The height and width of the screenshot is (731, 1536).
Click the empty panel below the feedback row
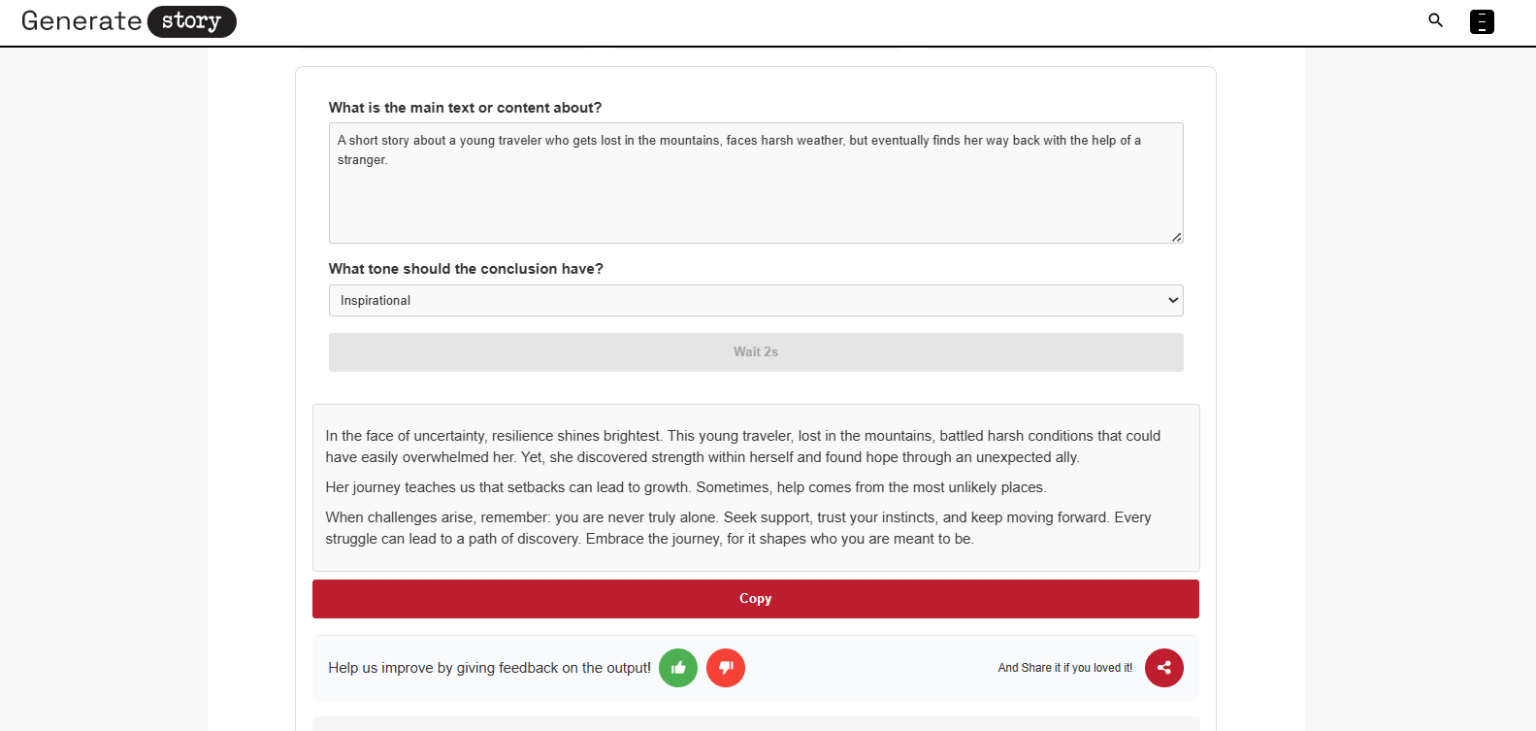point(756,723)
